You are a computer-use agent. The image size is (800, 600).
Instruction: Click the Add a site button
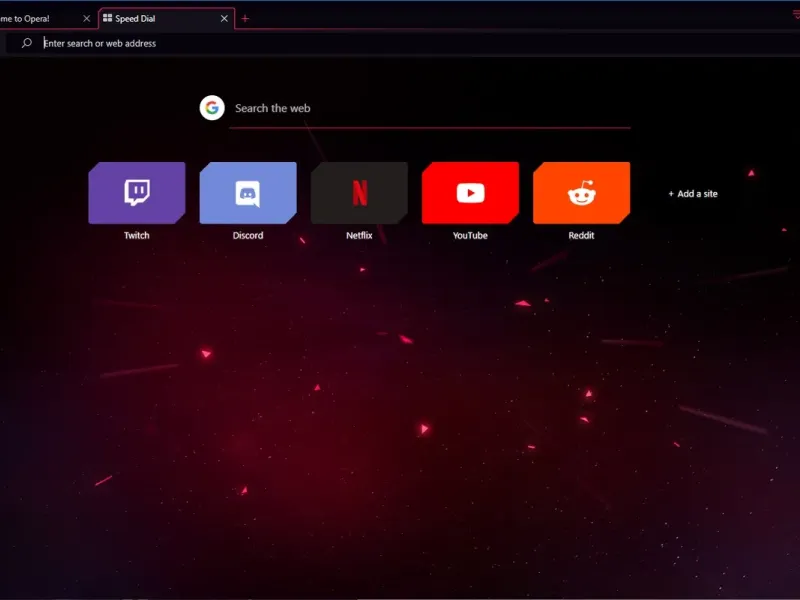click(x=693, y=194)
